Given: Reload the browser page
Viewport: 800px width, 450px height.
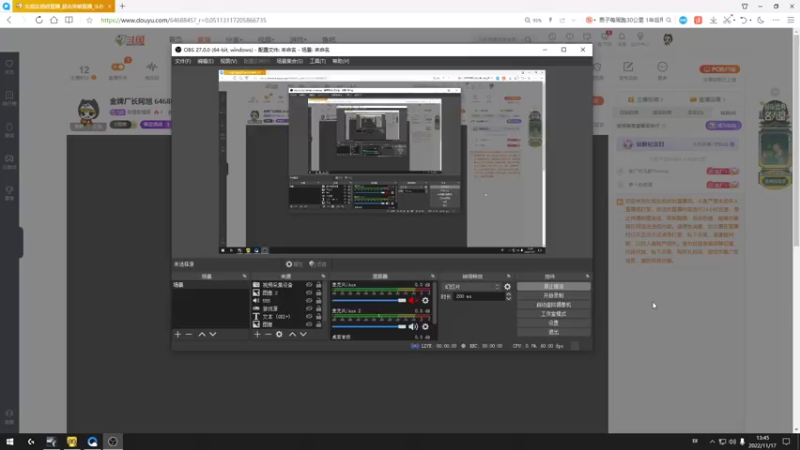Looking at the screenshot, I should click(39, 20).
